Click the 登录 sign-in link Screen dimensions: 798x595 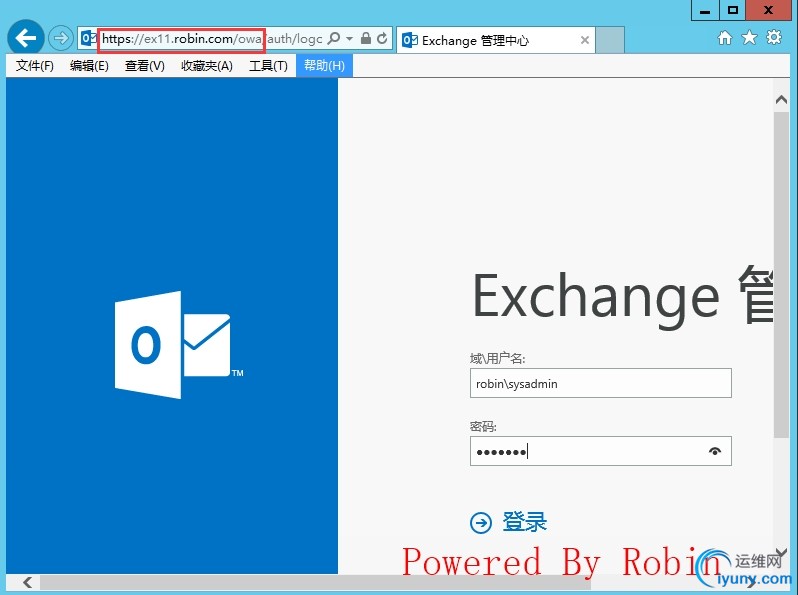(524, 522)
